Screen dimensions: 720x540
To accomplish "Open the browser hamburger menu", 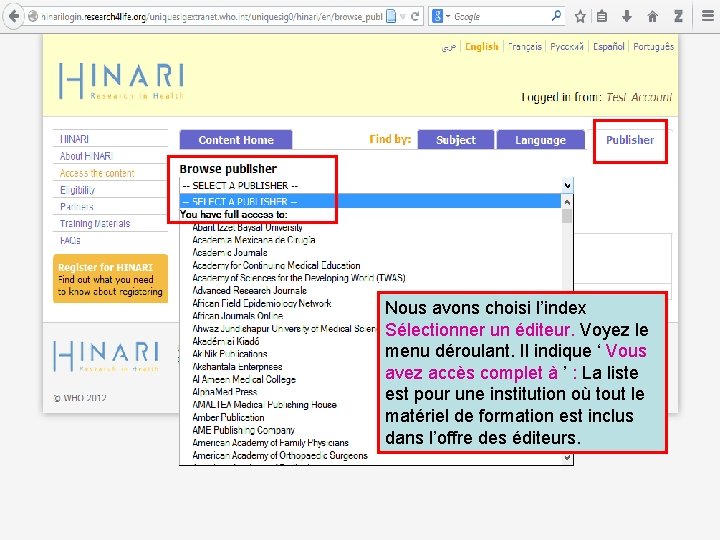I will point(708,17).
